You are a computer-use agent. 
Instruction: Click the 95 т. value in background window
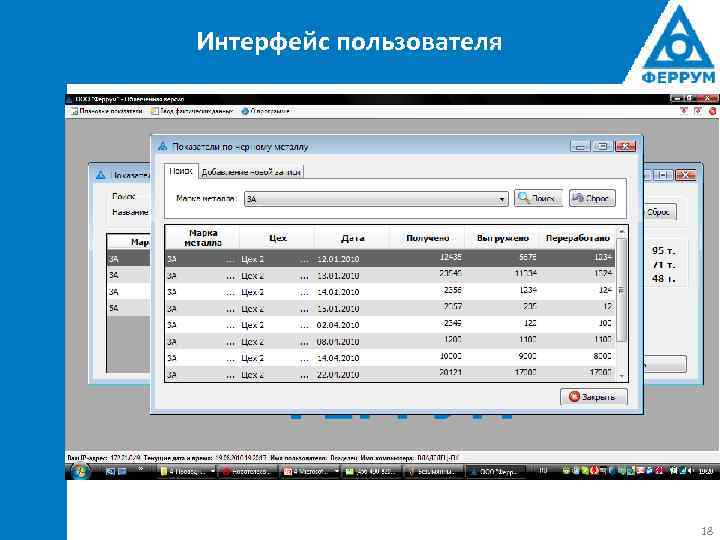point(663,251)
